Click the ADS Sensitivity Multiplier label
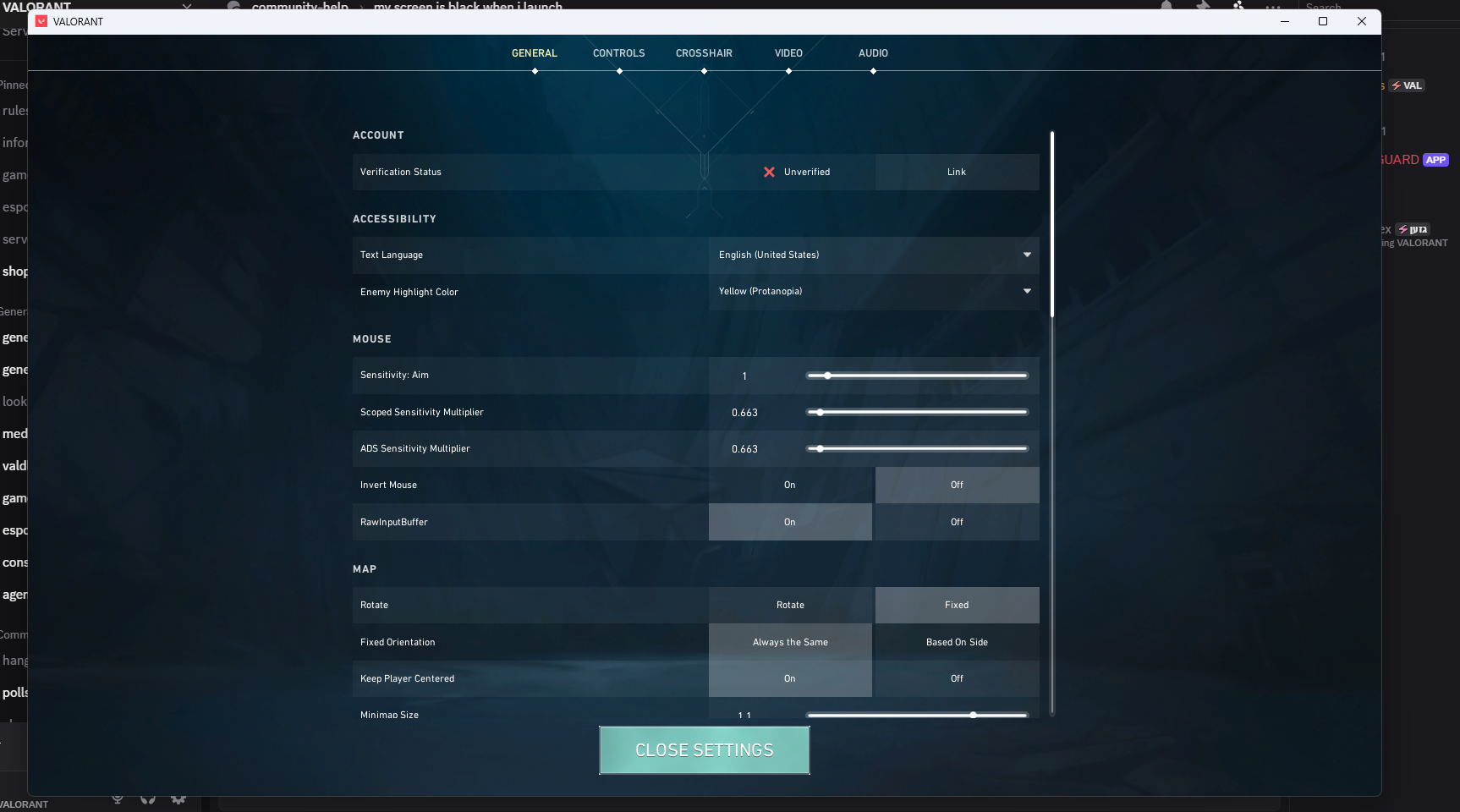Viewport: 1460px width, 812px height. (415, 449)
